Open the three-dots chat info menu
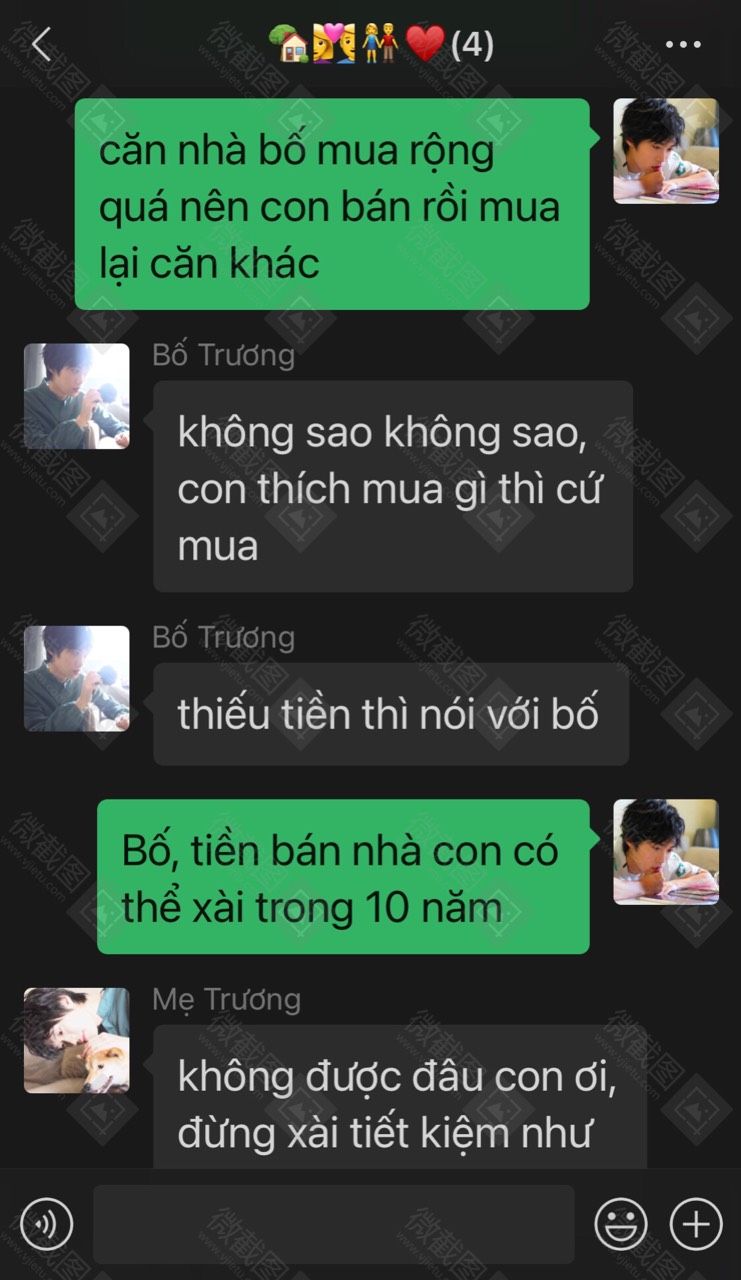This screenshot has height=1280, width=741. click(683, 45)
